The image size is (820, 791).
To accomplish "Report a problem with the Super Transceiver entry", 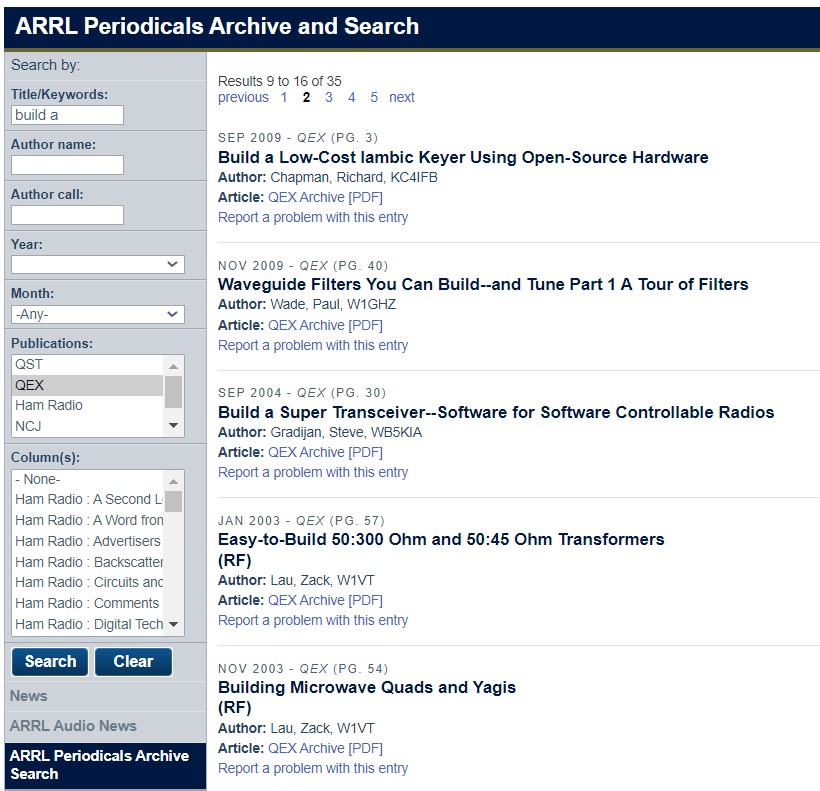I will click(x=312, y=472).
